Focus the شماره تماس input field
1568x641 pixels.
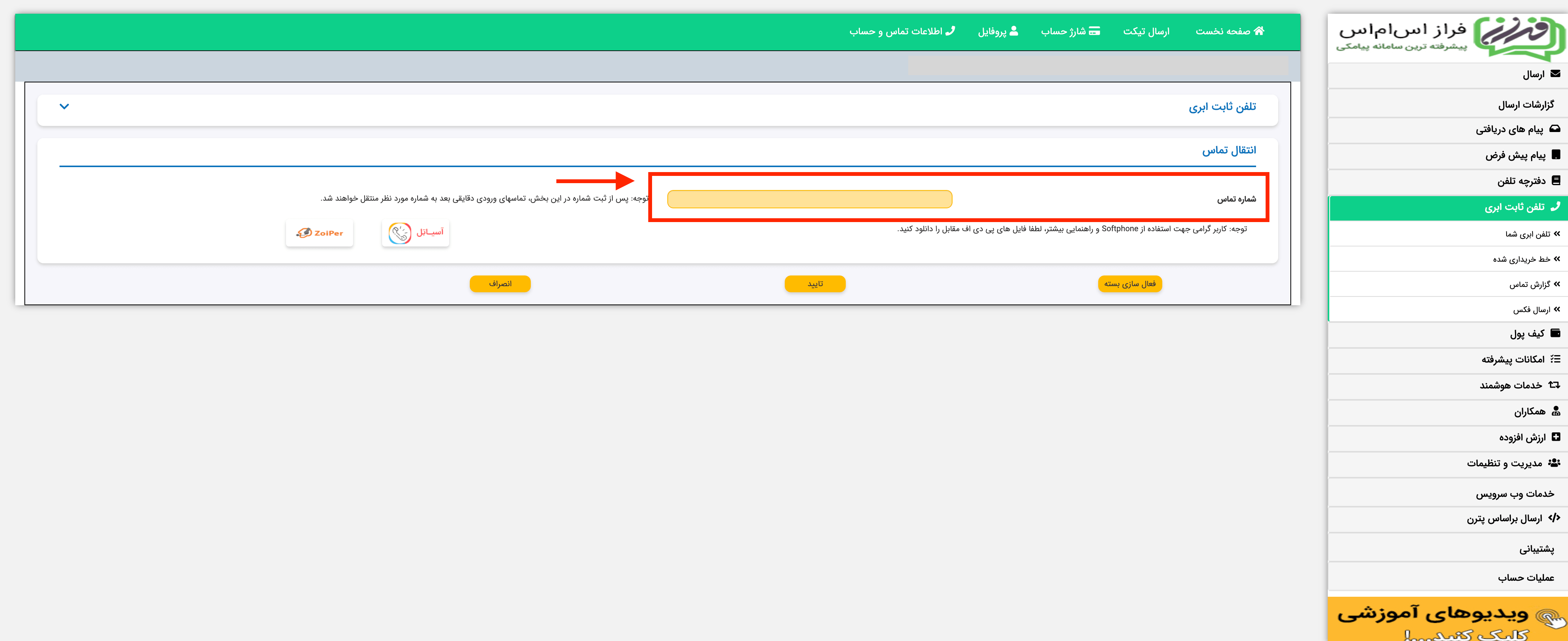(x=810, y=199)
